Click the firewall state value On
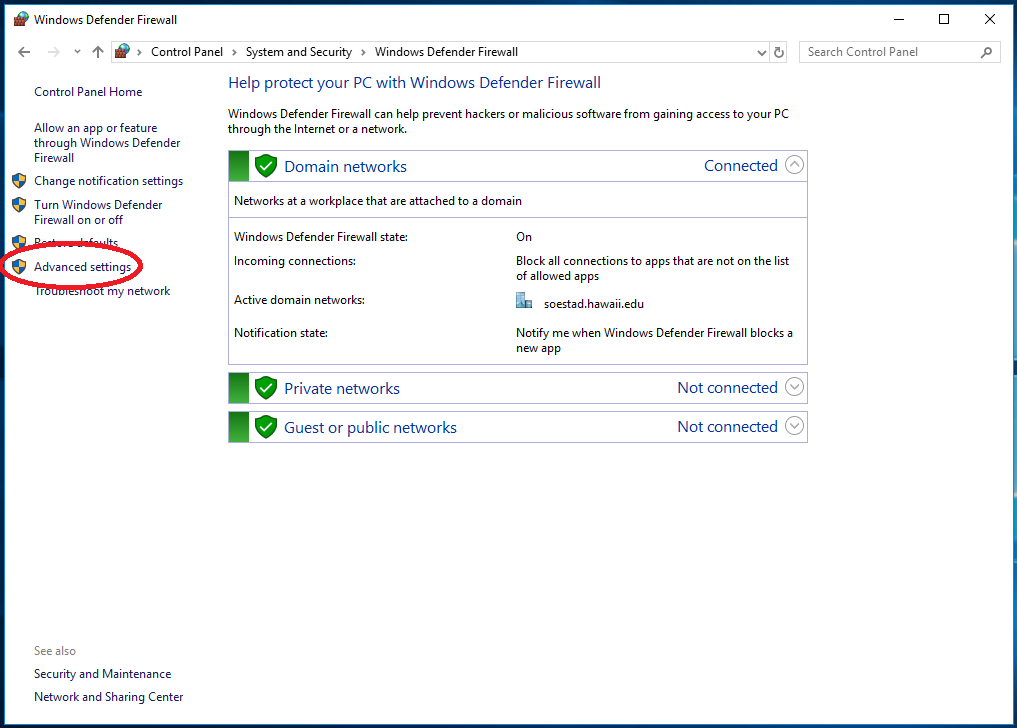 coord(524,237)
